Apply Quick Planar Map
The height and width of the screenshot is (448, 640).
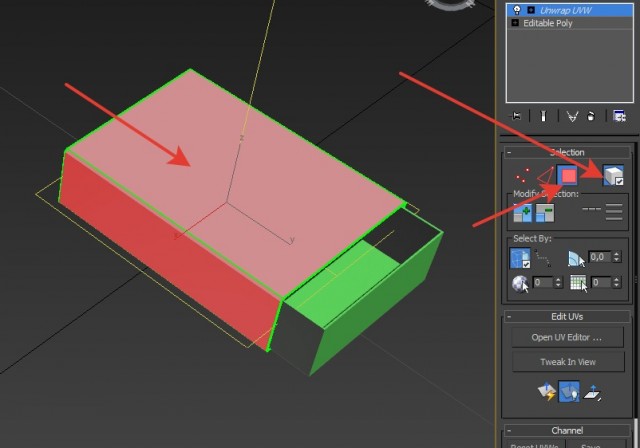click(x=547, y=392)
